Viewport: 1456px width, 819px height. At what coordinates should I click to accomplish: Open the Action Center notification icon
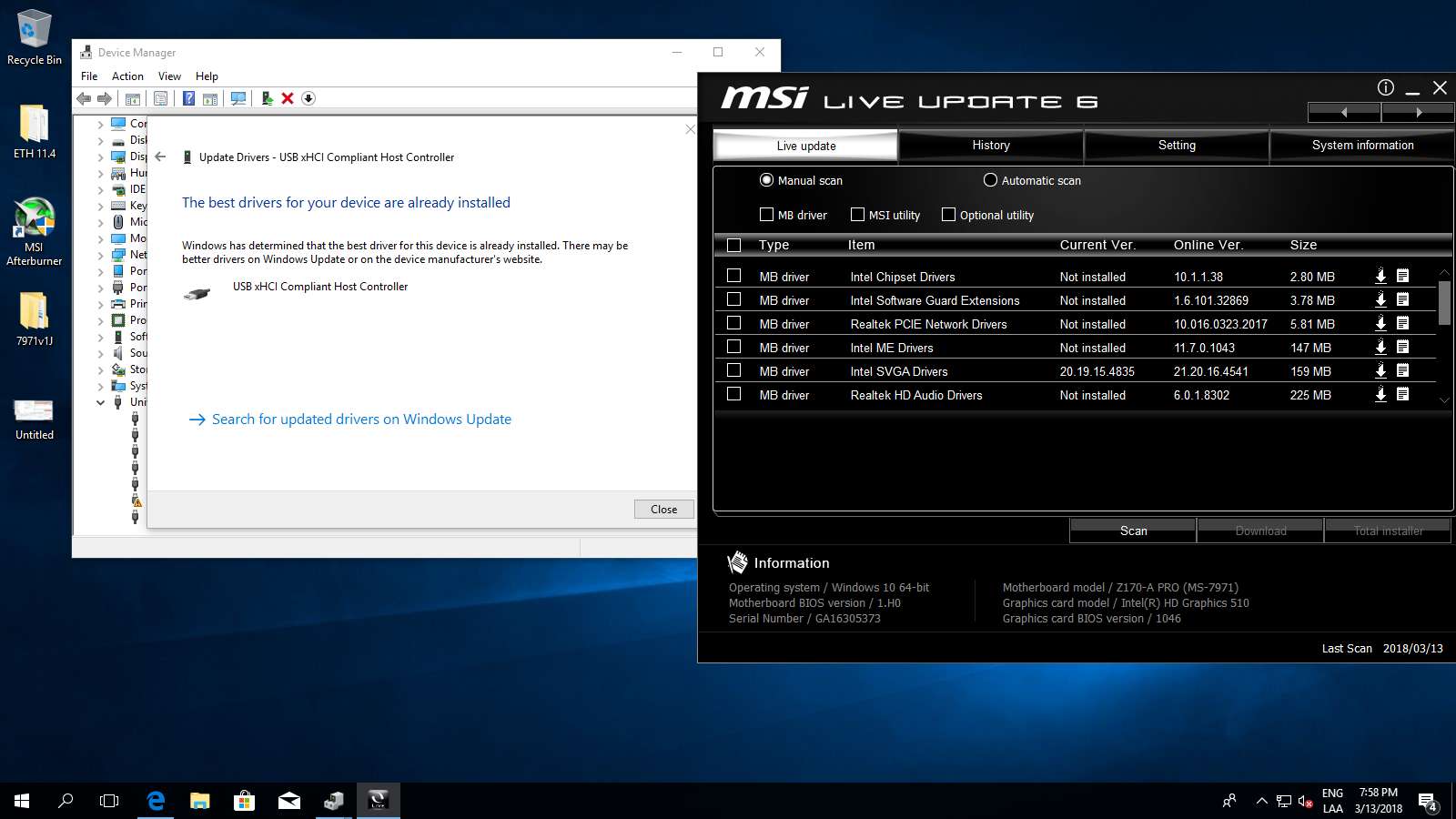coord(1428,802)
